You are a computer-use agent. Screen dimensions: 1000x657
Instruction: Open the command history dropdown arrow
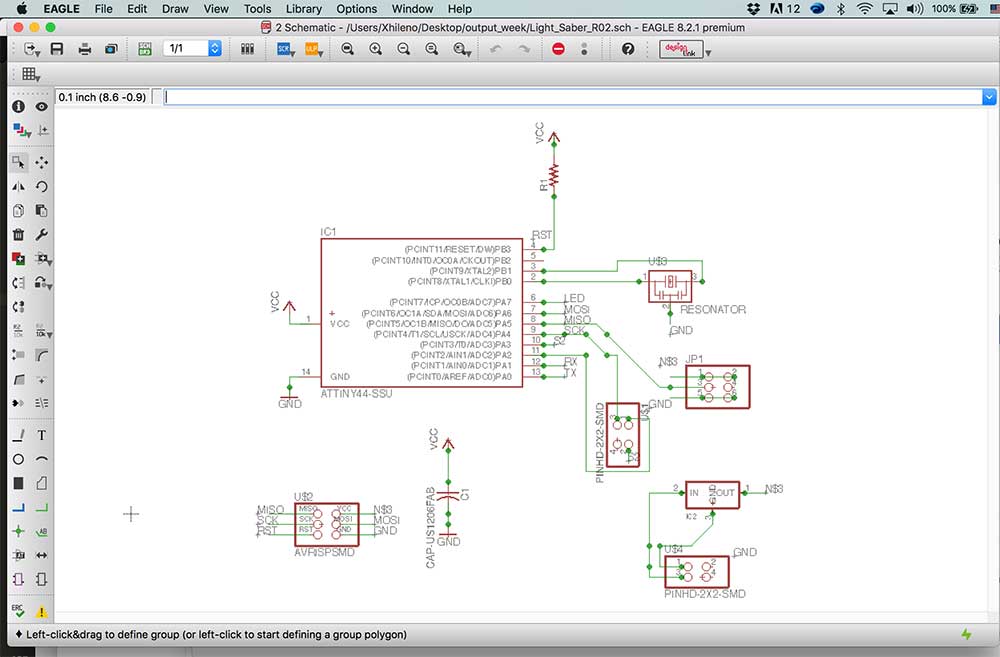[x=989, y=97]
